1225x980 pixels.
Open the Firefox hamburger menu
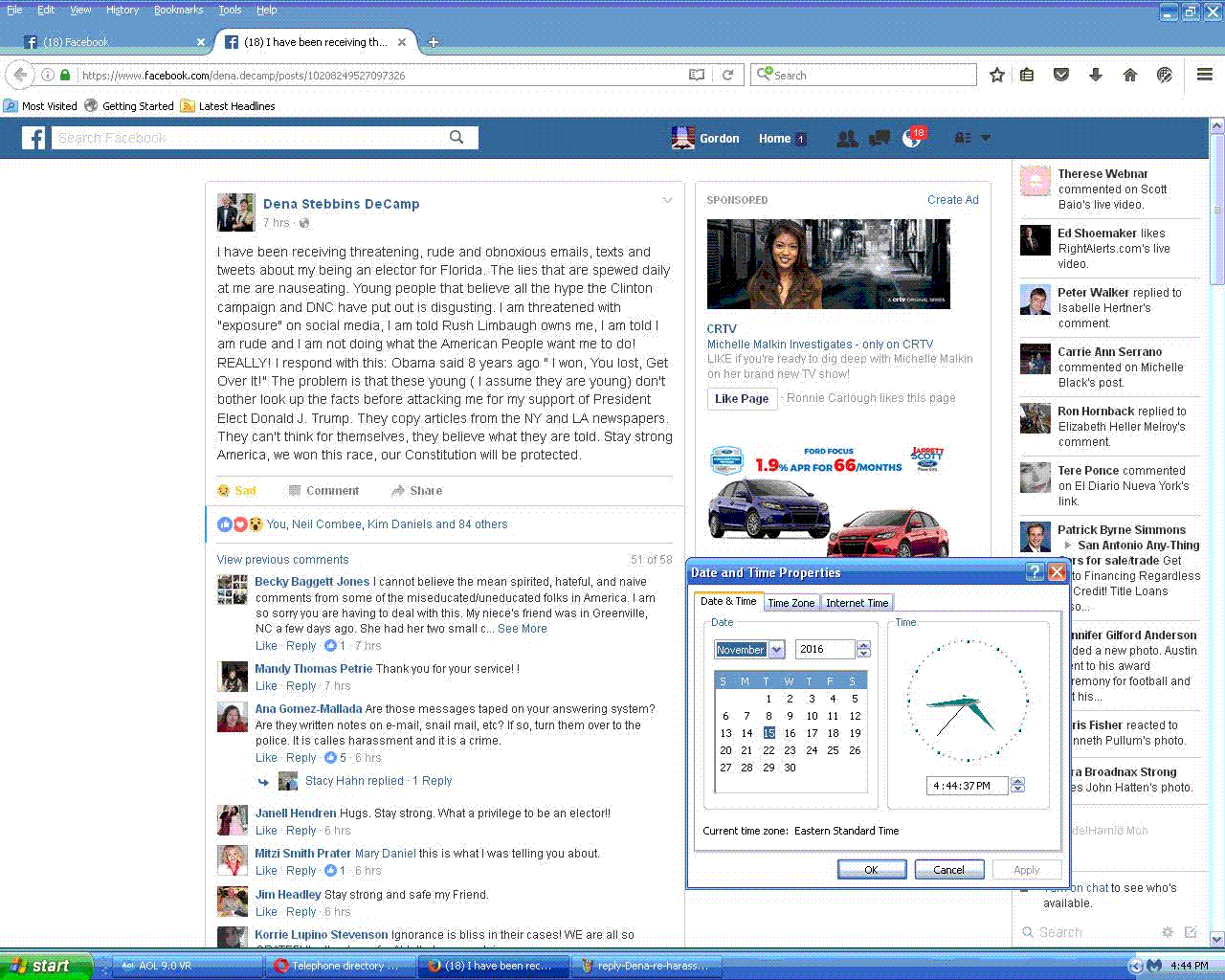tap(1205, 75)
